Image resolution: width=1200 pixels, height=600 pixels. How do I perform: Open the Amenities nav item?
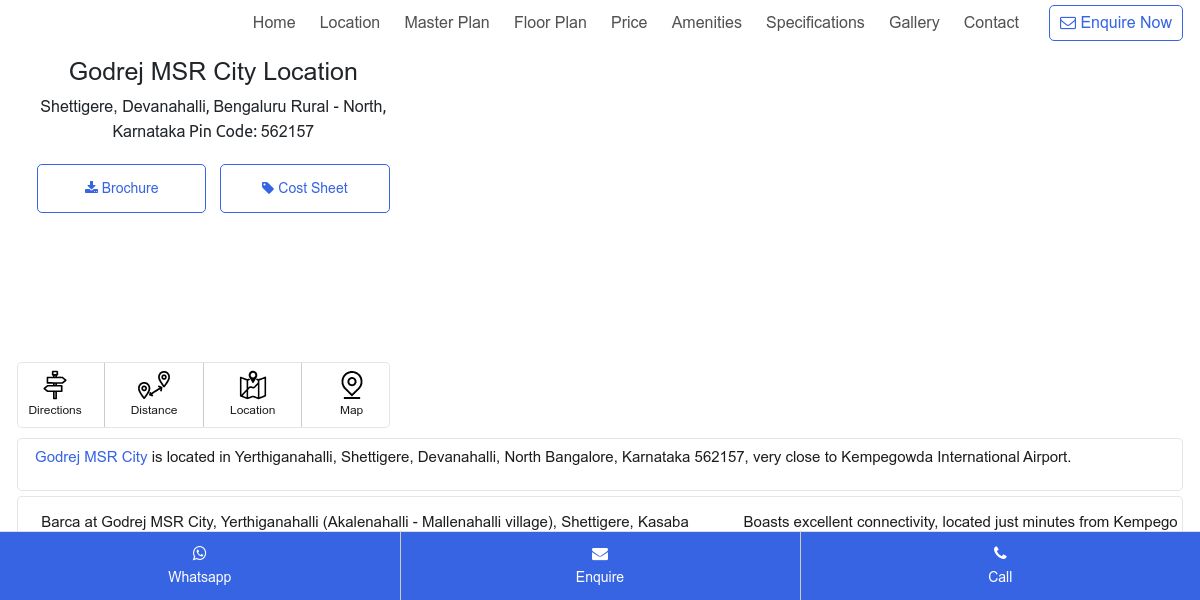click(x=707, y=22)
